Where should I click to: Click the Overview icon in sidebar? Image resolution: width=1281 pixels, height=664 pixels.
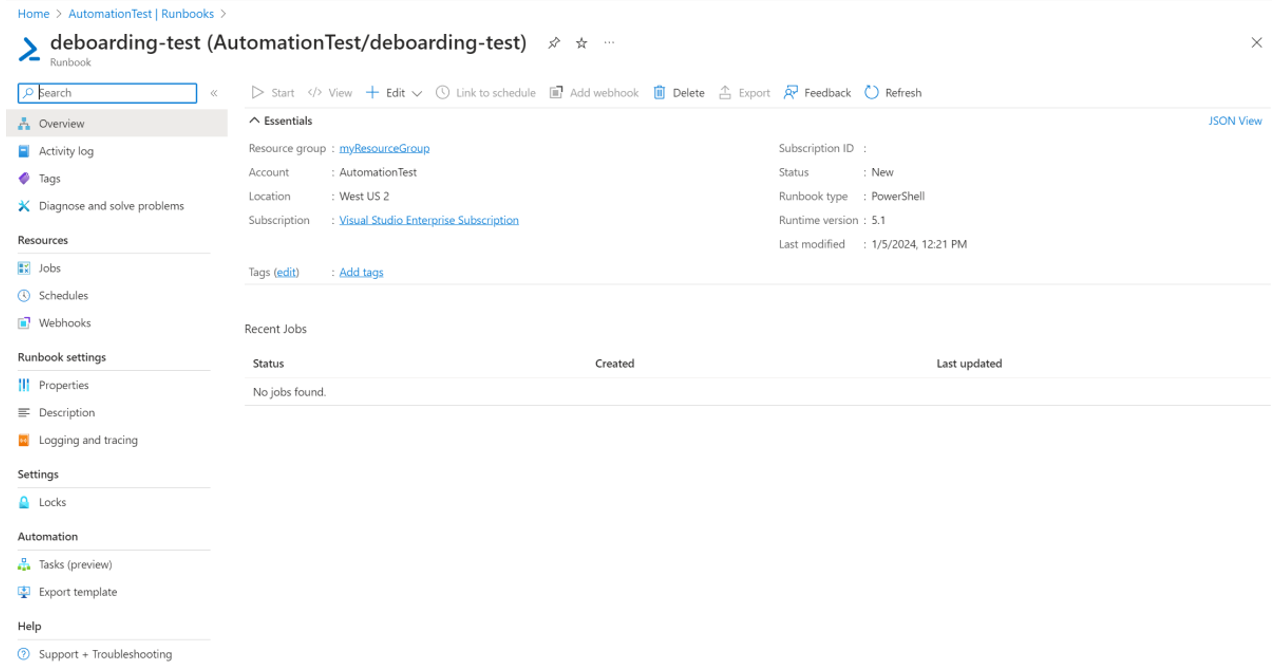[x=24, y=124]
